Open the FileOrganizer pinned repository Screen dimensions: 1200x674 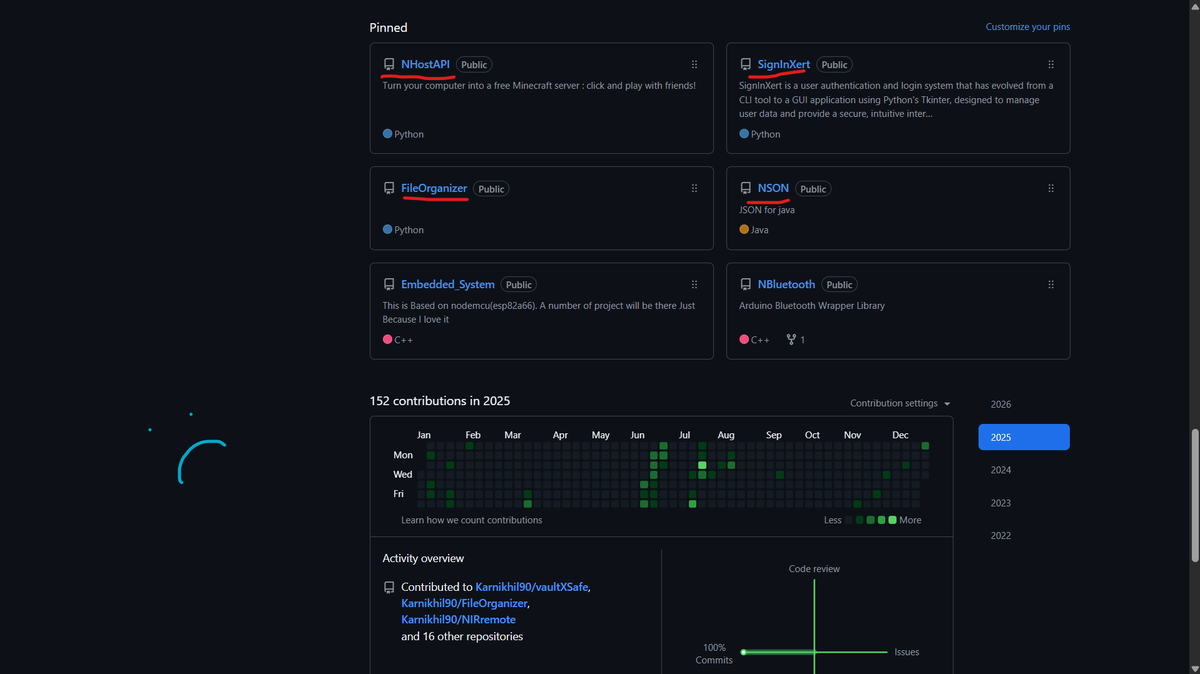434,188
